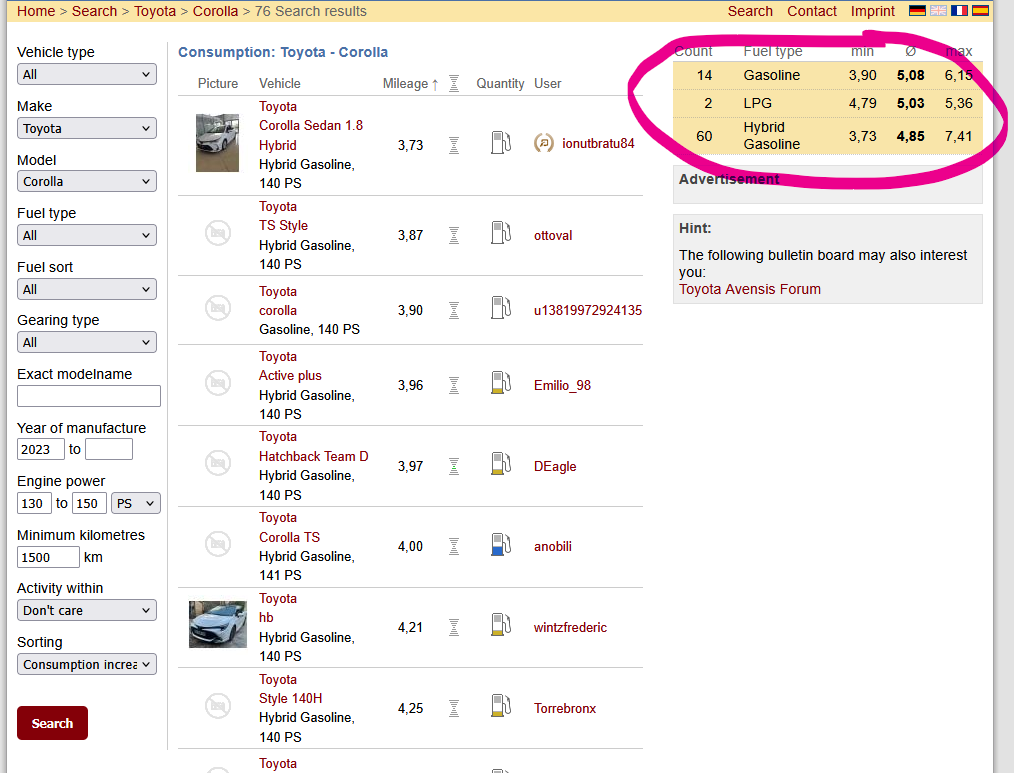
Task: Open Contact in top navigation
Action: click(x=812, y=11)
